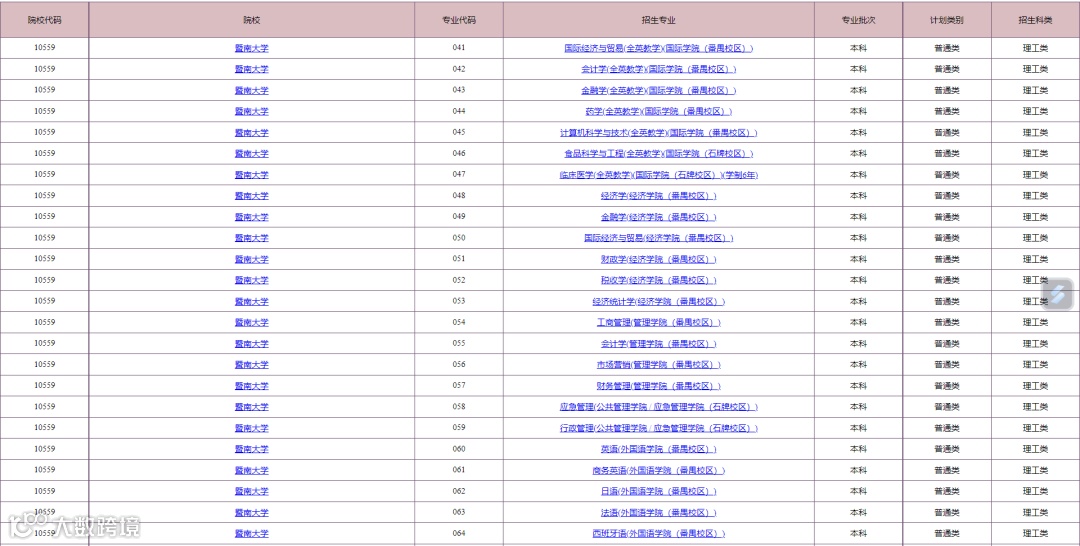Viewport: 1080px width, 546px height.
Task: Select 10559 school code in row 056
Action: click(x=45, y=365)
